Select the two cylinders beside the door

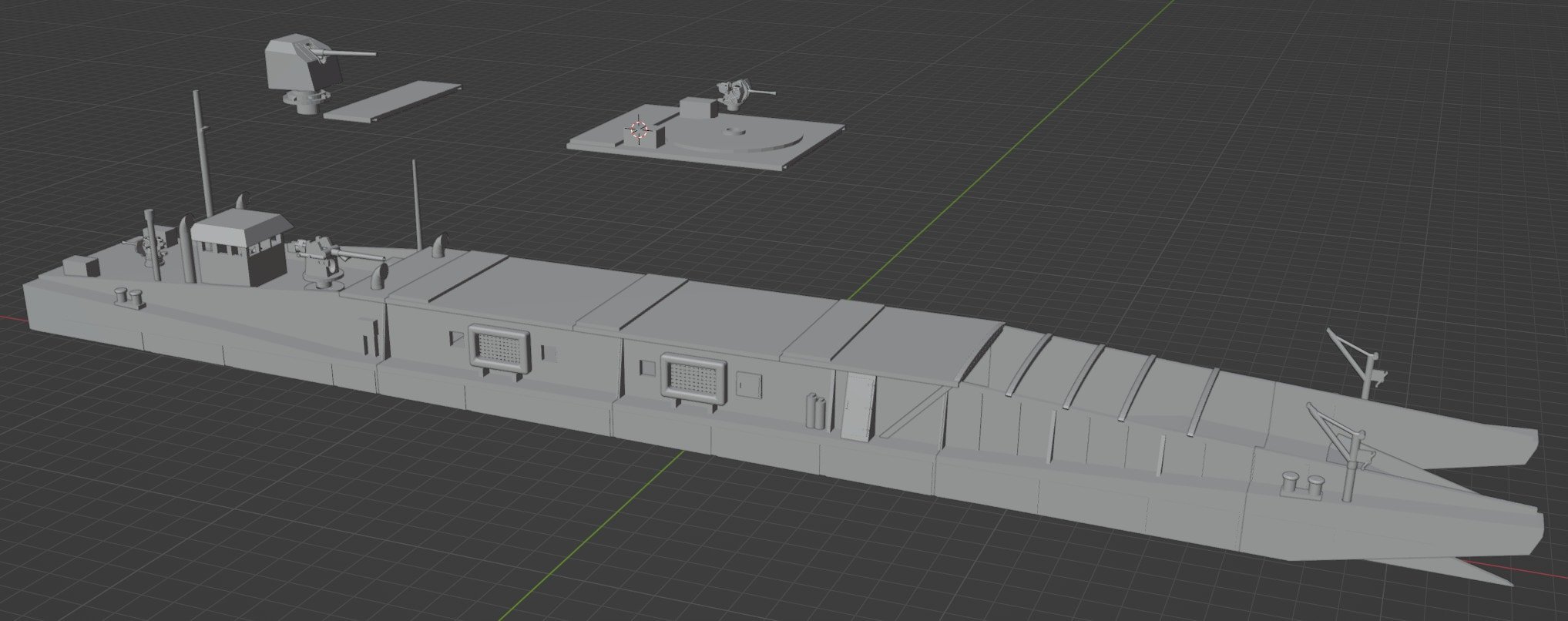818,411
